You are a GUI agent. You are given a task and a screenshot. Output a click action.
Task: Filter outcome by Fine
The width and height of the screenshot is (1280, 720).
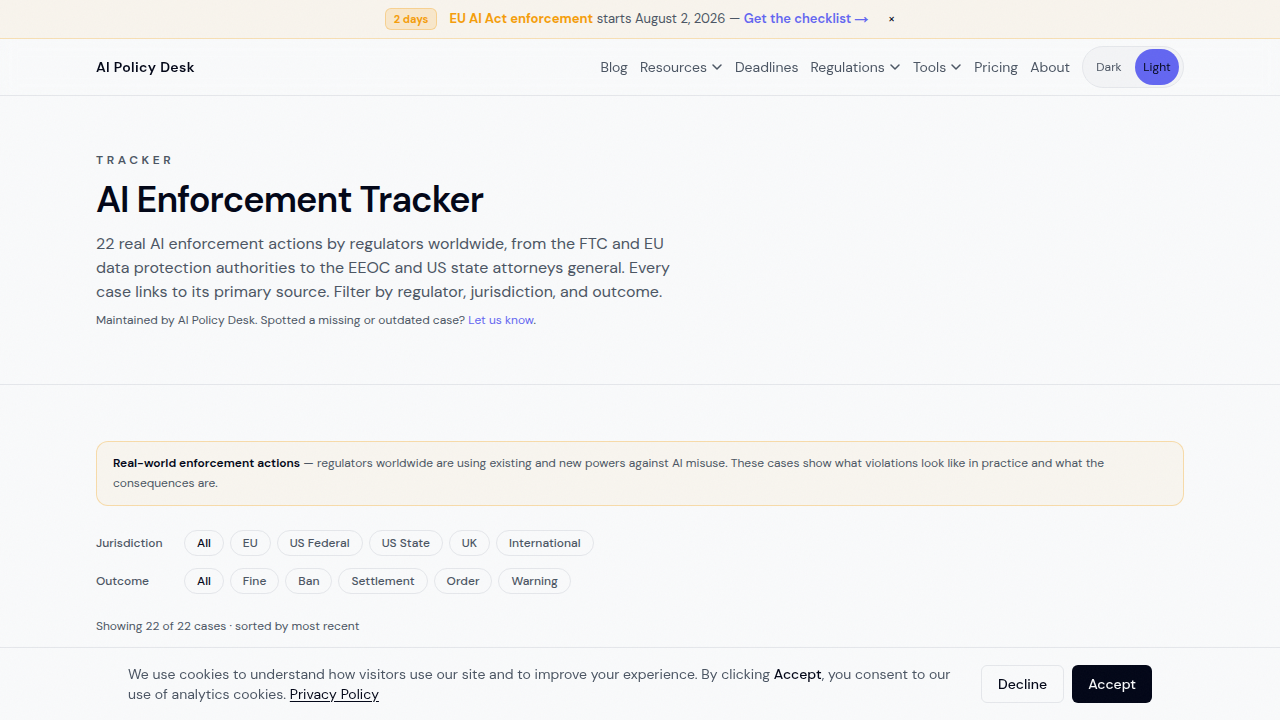tap(255, 581)
